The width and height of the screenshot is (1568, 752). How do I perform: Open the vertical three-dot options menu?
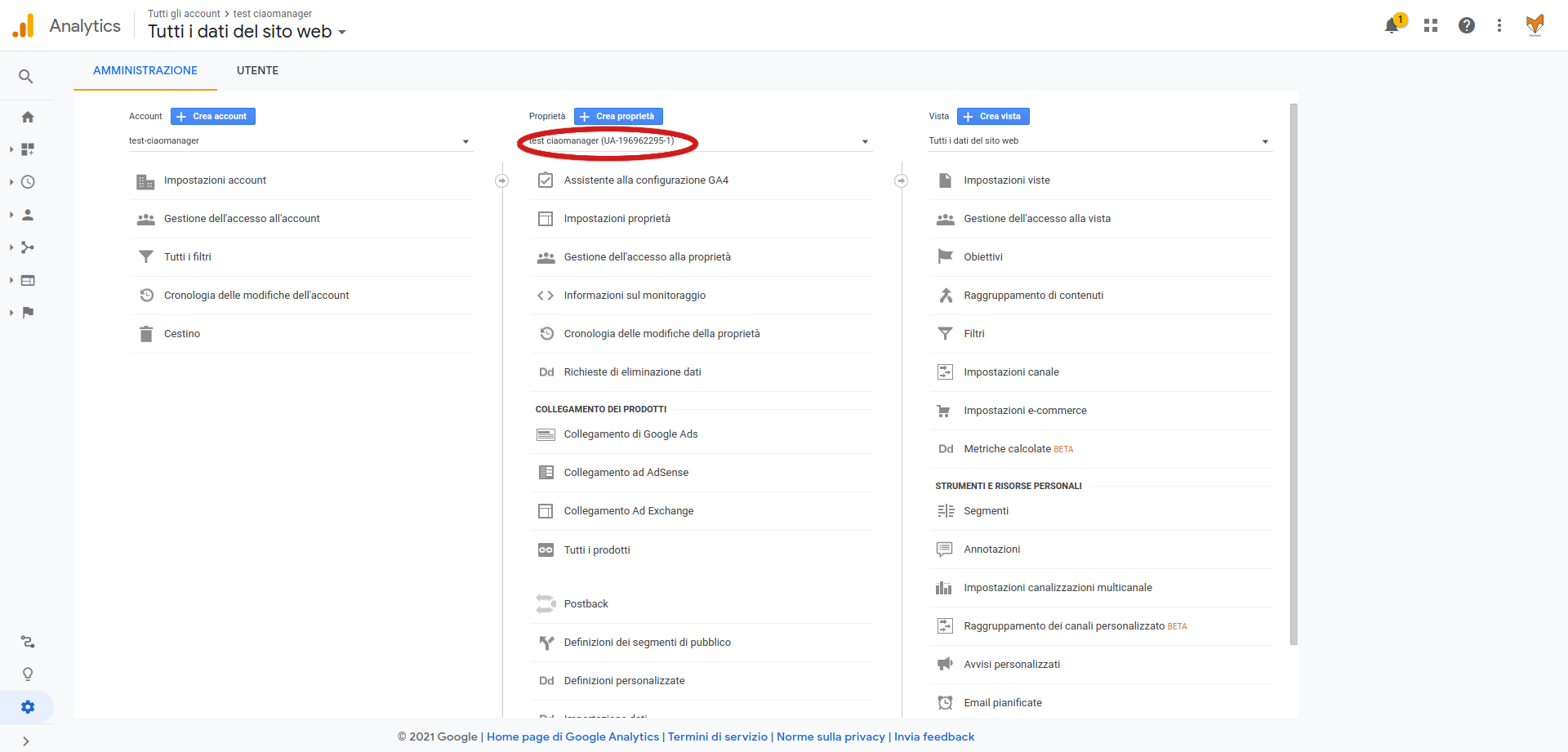pos(1499,26)
